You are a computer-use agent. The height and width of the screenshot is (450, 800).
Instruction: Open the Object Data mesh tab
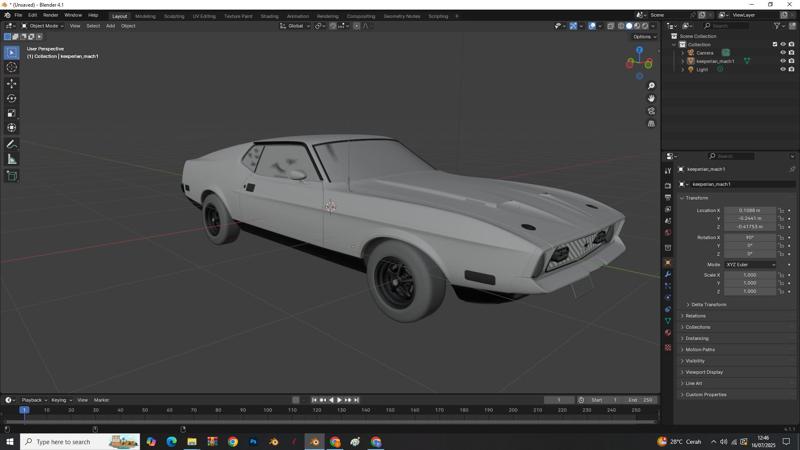point(668,321)
